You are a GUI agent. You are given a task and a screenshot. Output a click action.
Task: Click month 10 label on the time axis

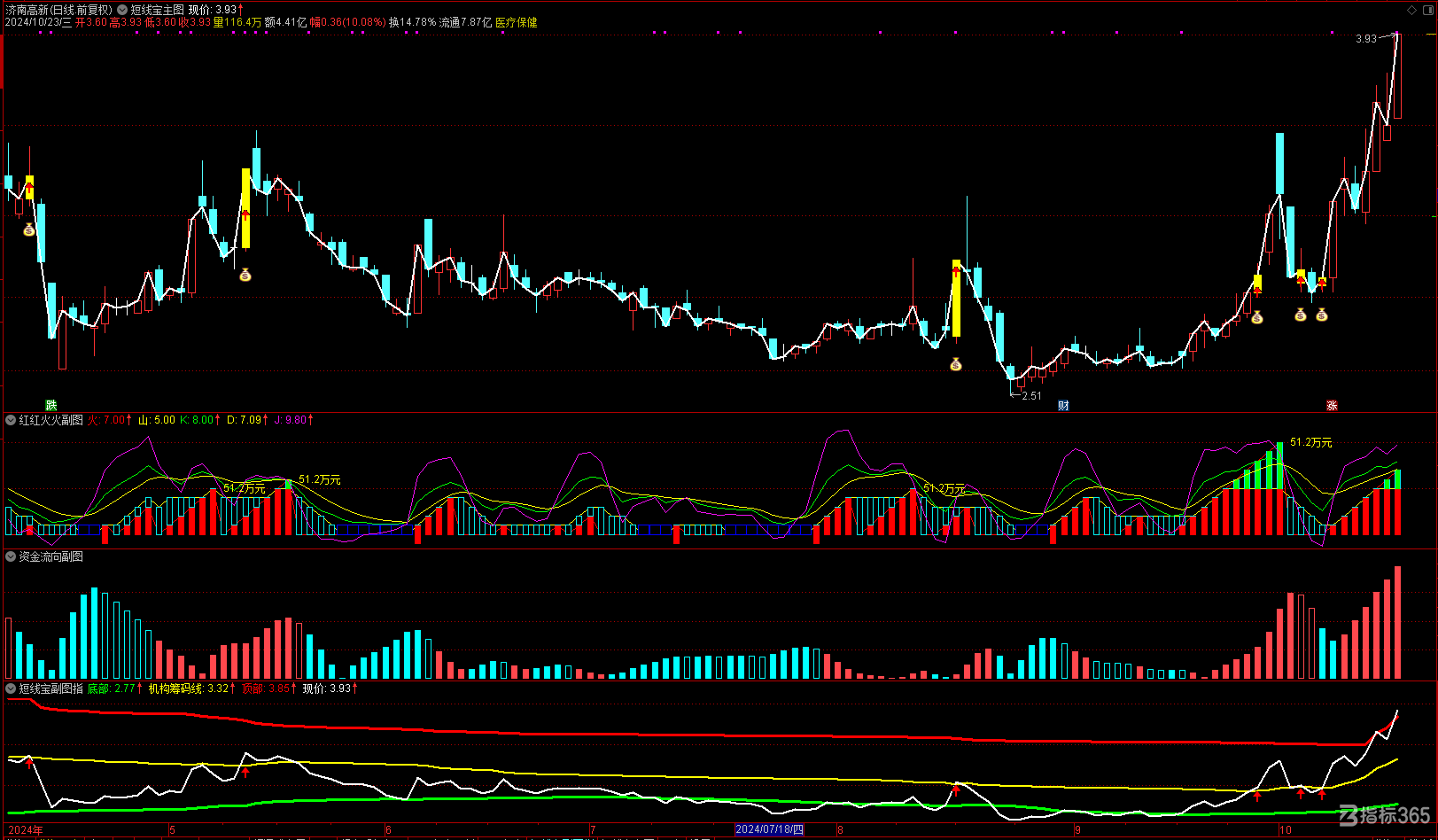(x=1286, y=830)
